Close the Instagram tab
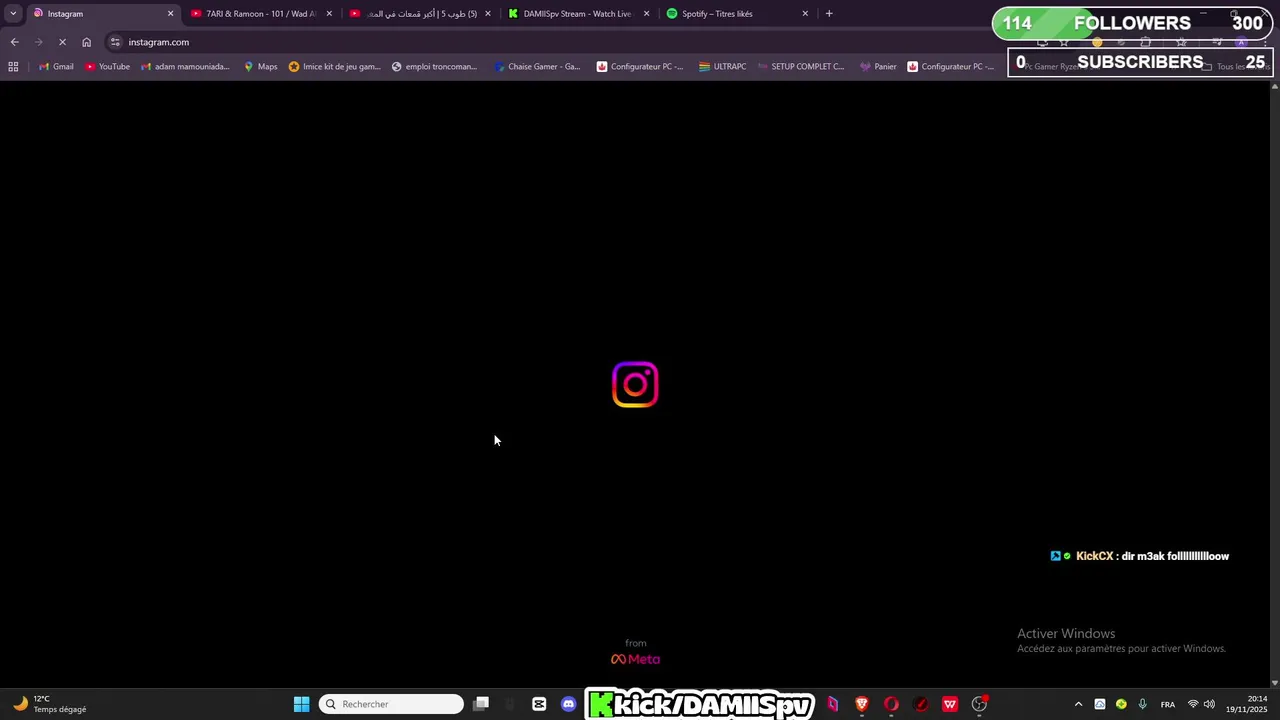This screenshot has width=1280, height=720. pyautogui.click(x=170, y=14)
